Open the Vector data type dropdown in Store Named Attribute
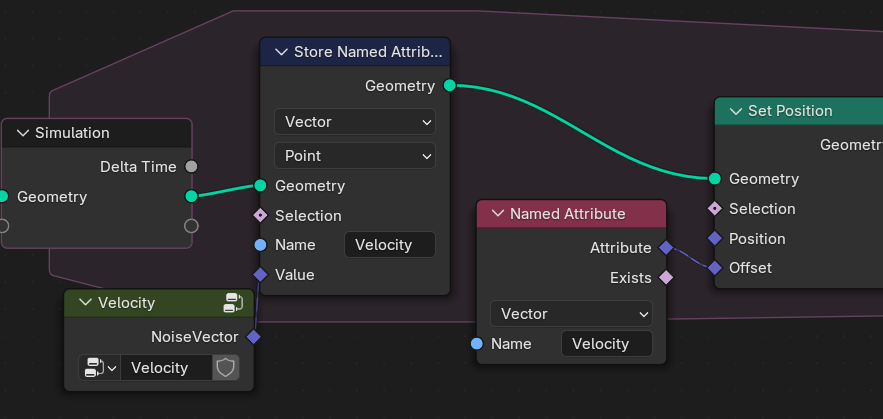The height and width of the screenshot is (419, 883). [355, 122]
